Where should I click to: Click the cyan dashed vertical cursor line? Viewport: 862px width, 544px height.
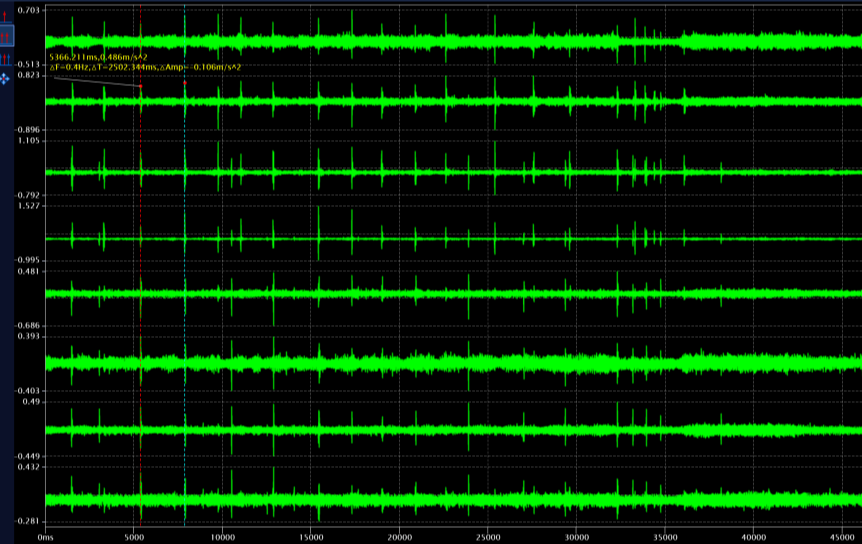pyautogui.click(x=185, y=300)
